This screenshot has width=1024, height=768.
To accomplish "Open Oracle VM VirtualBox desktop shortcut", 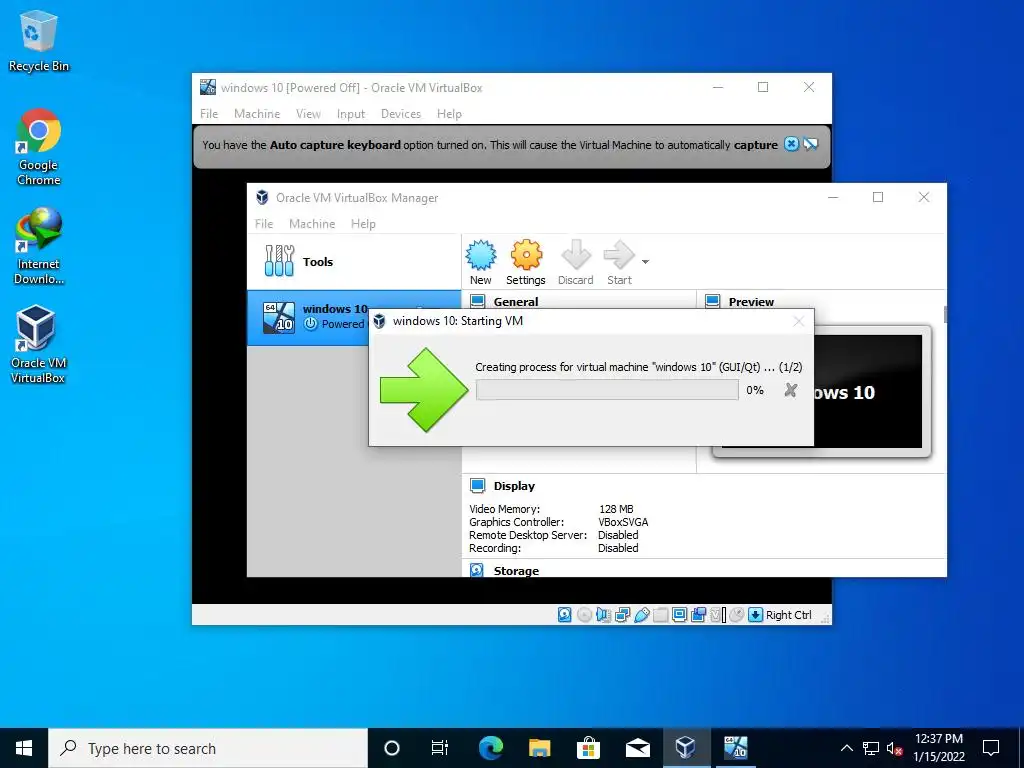I will click(37, 344).
